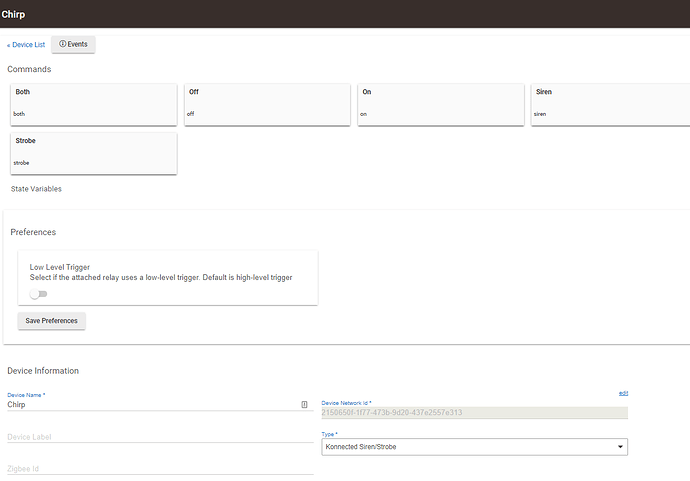Click the icon inside Device Name field
The height and width of the screenshot is (481, 690).
click(x=304, y=405)
